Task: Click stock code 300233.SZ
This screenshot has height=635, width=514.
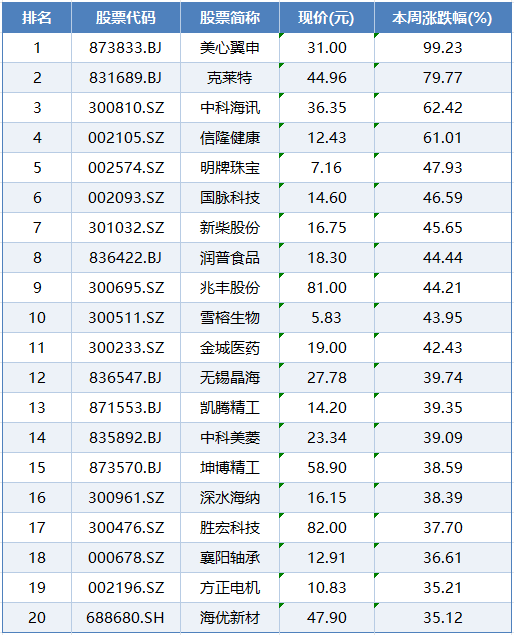Action: [x=126, y=347]
